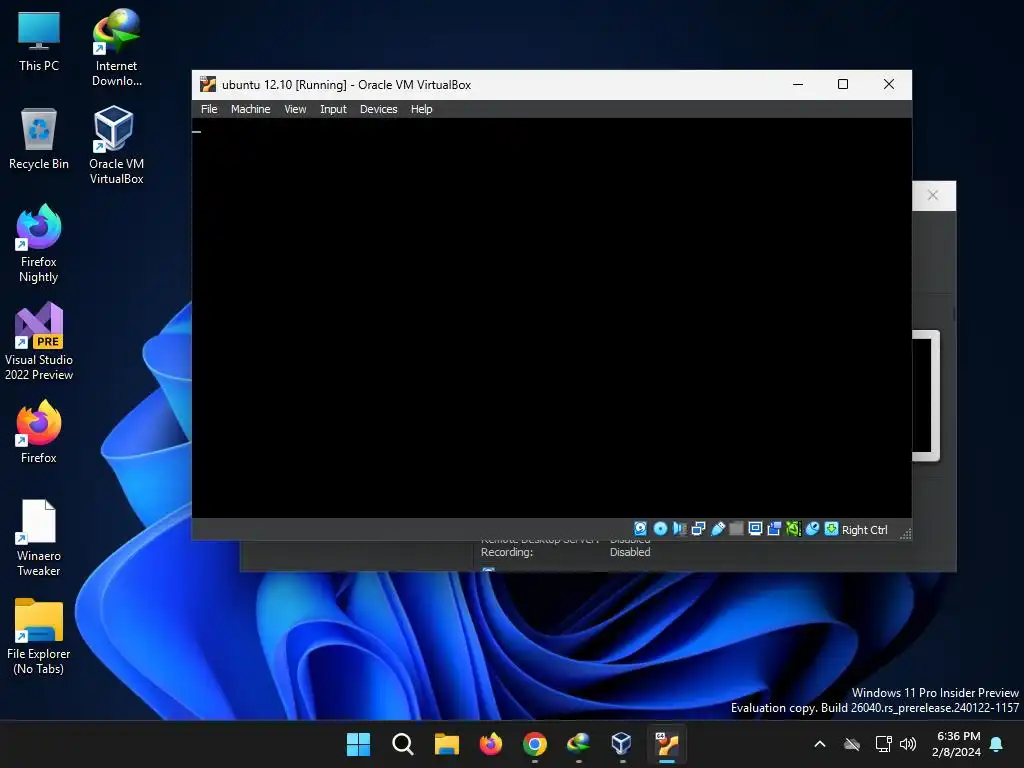This screenshot has width=1024, height=768.
Task: Open File Explorer from the taskbar
Action: 447,744
